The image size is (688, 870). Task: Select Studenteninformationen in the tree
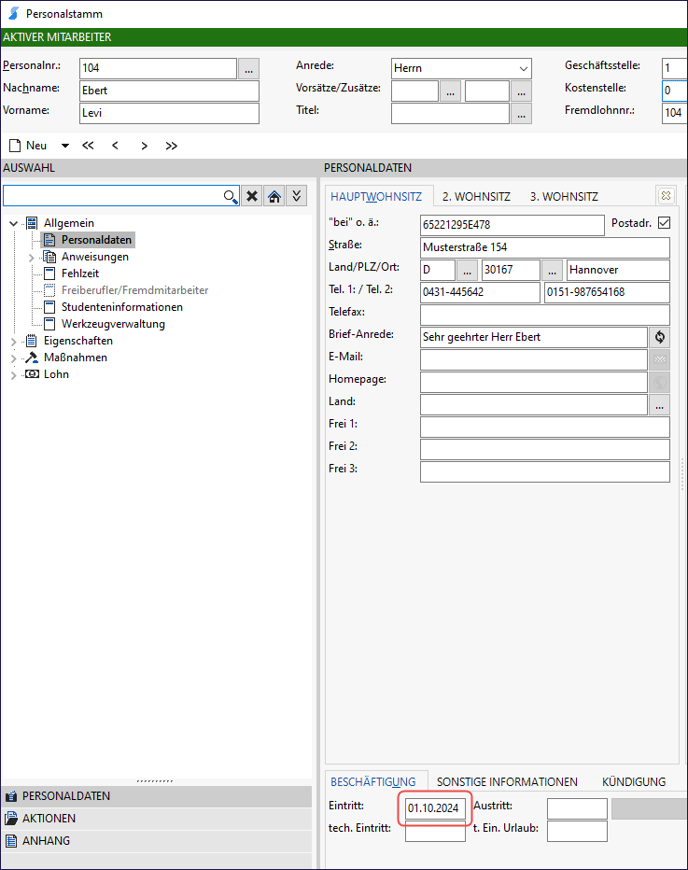coord(122,307)
